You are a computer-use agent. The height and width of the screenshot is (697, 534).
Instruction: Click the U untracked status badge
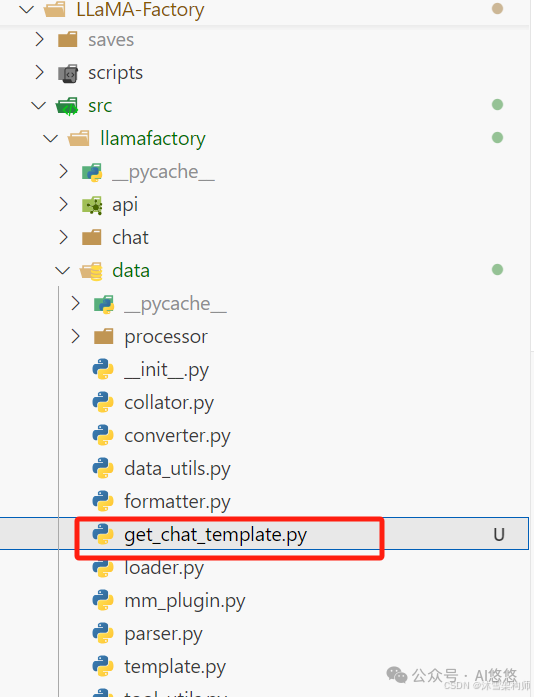click(499, 534)
